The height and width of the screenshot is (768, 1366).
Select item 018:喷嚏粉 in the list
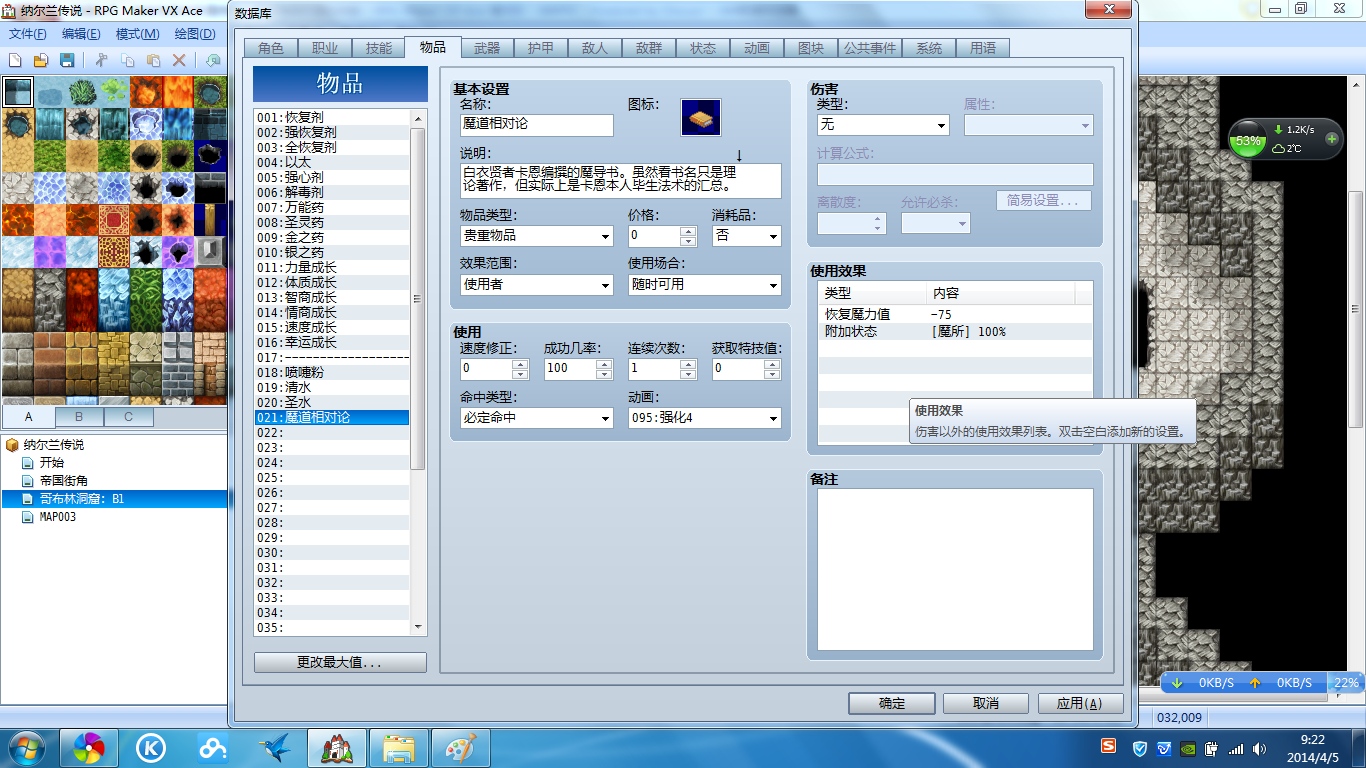point(332,372)
